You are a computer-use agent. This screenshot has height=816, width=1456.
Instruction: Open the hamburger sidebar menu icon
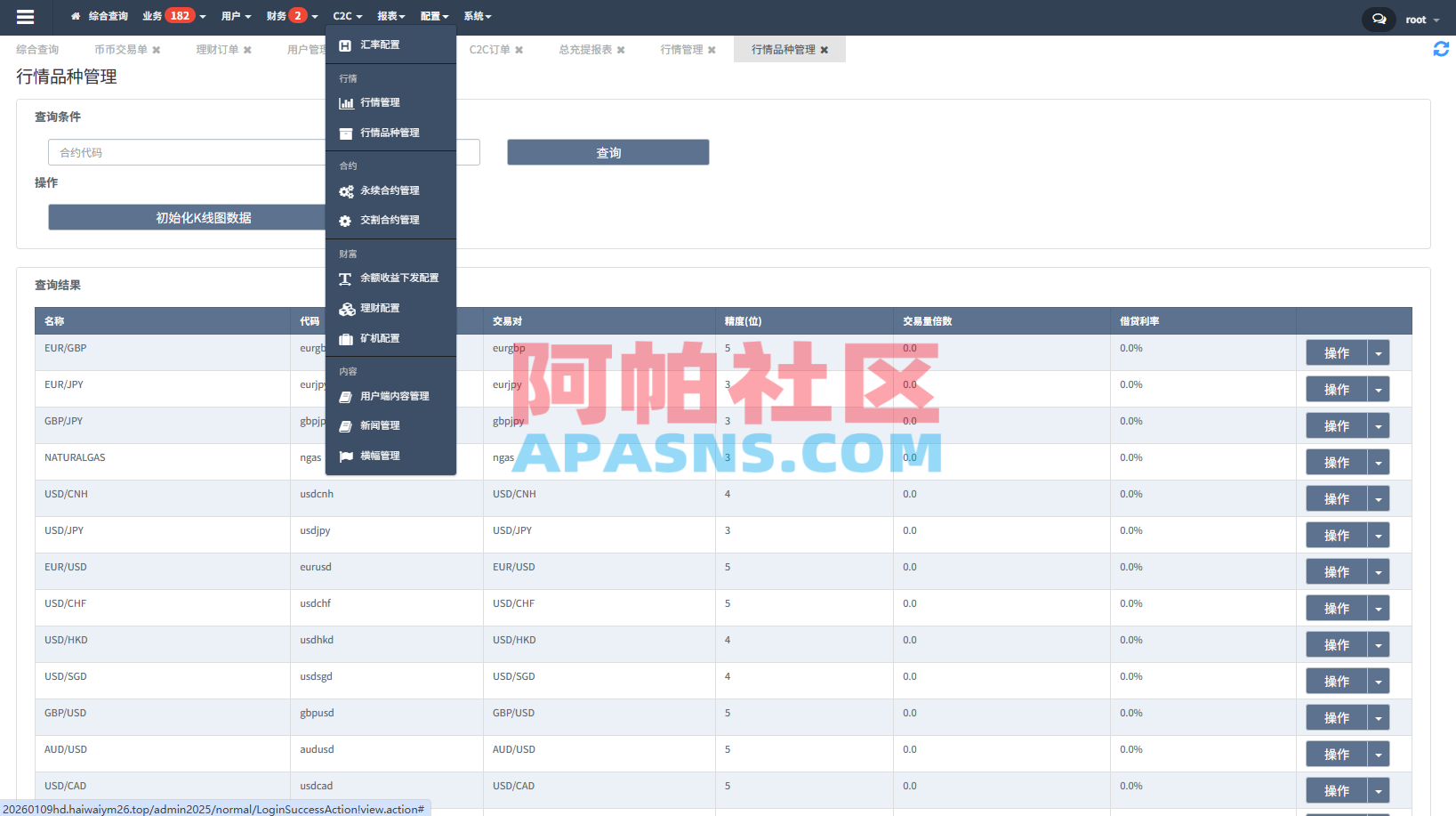(25, 16)
